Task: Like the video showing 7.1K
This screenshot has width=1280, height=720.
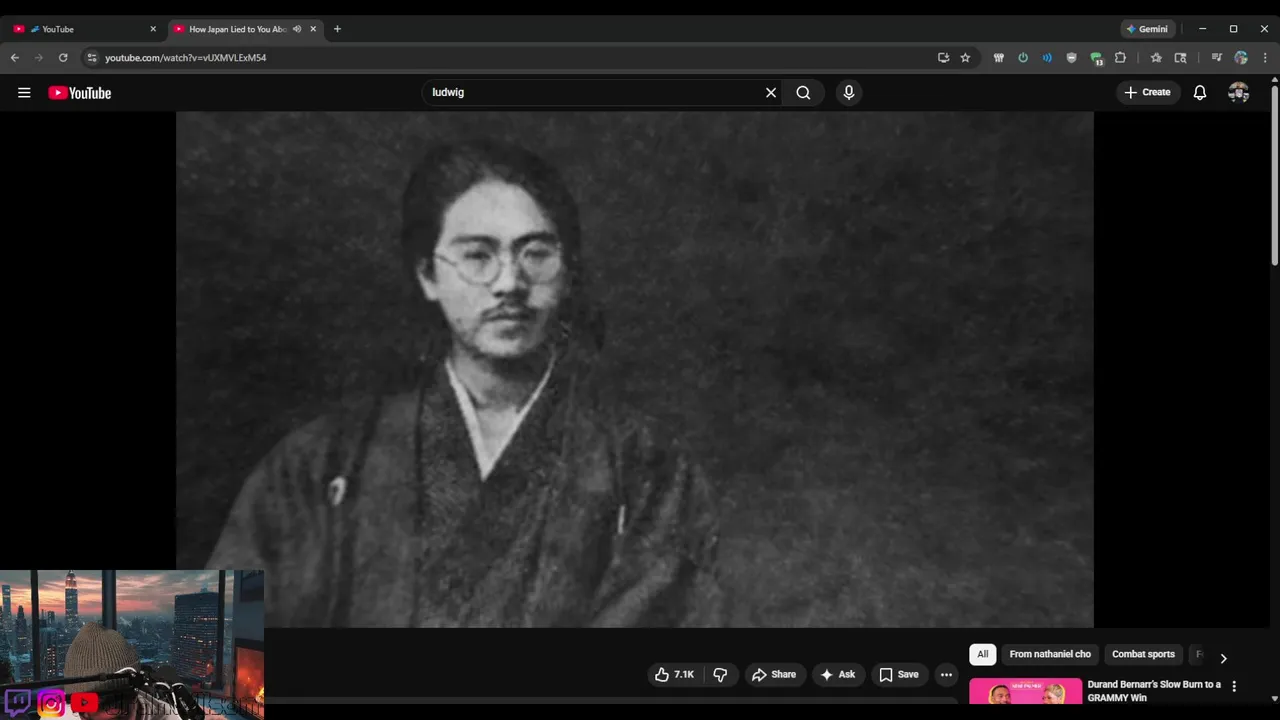Action: 674,675
